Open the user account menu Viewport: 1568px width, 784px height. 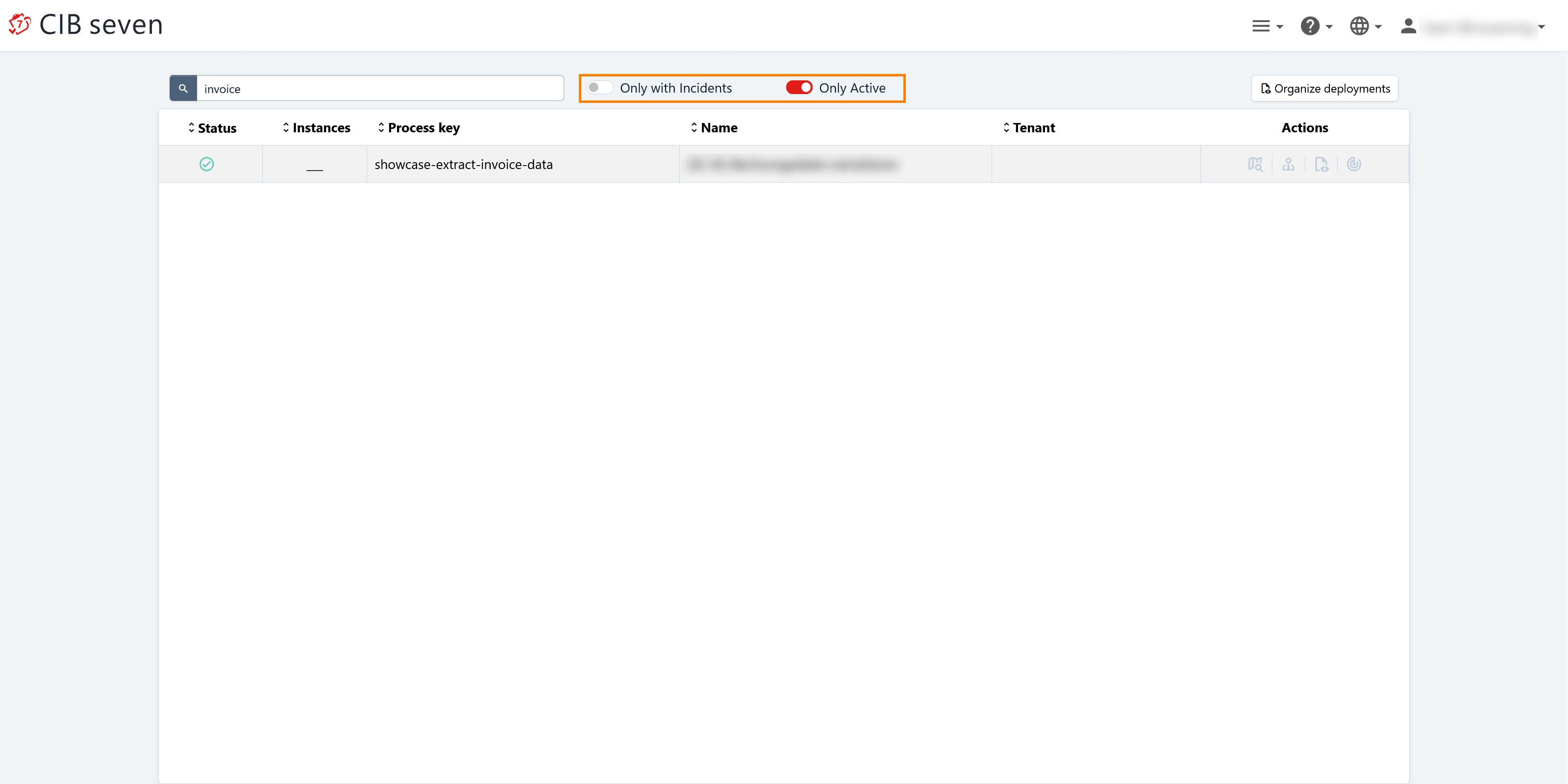pyautogui.click(x=1473, y=27)
